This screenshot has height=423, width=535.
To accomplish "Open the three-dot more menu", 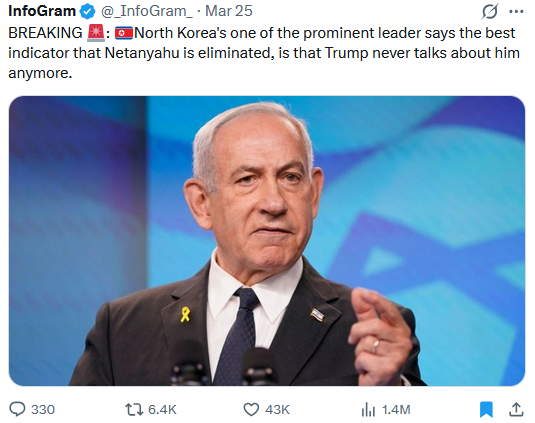I will click(516, 12).
